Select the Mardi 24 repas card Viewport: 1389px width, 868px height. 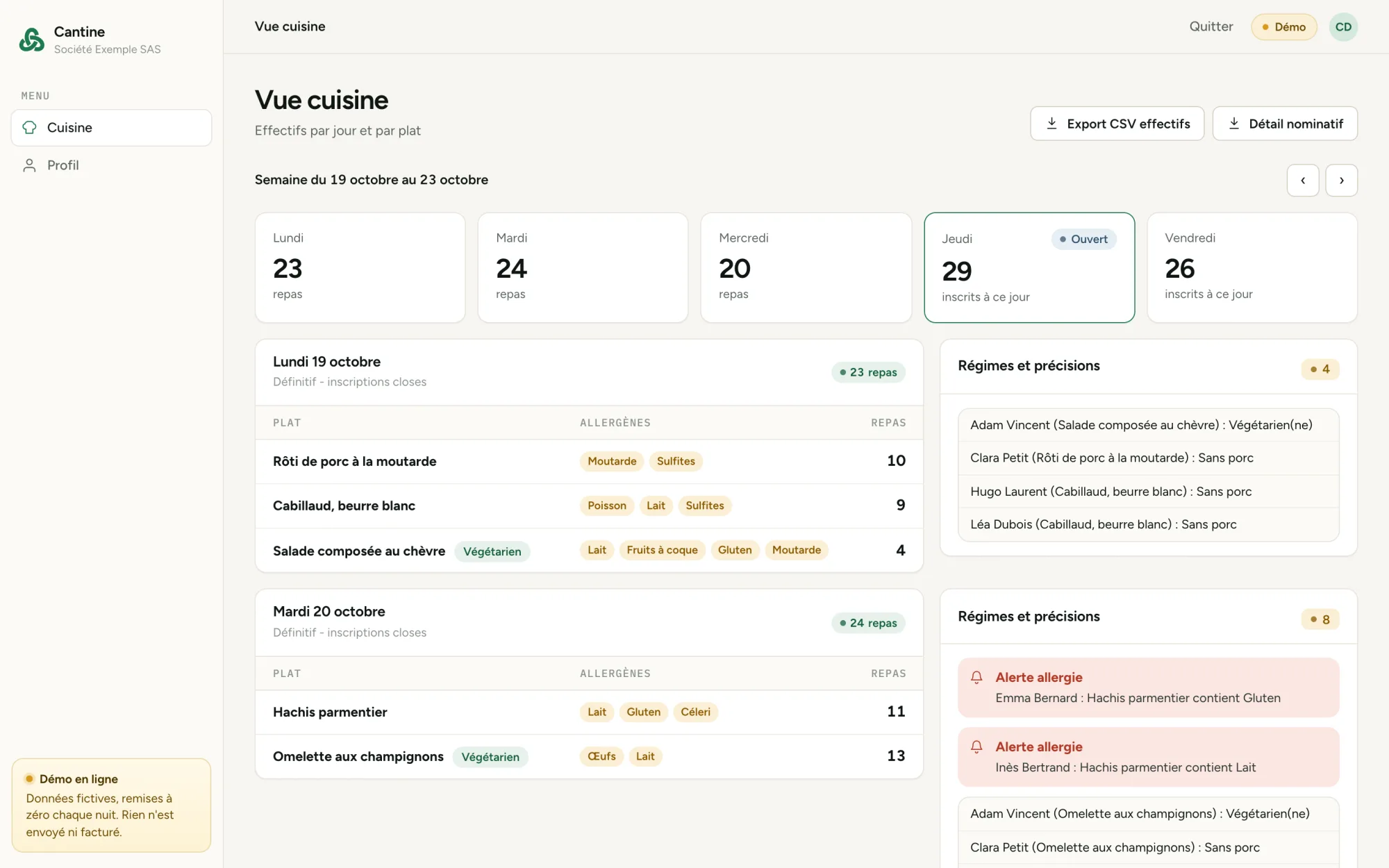coord(583,267)
